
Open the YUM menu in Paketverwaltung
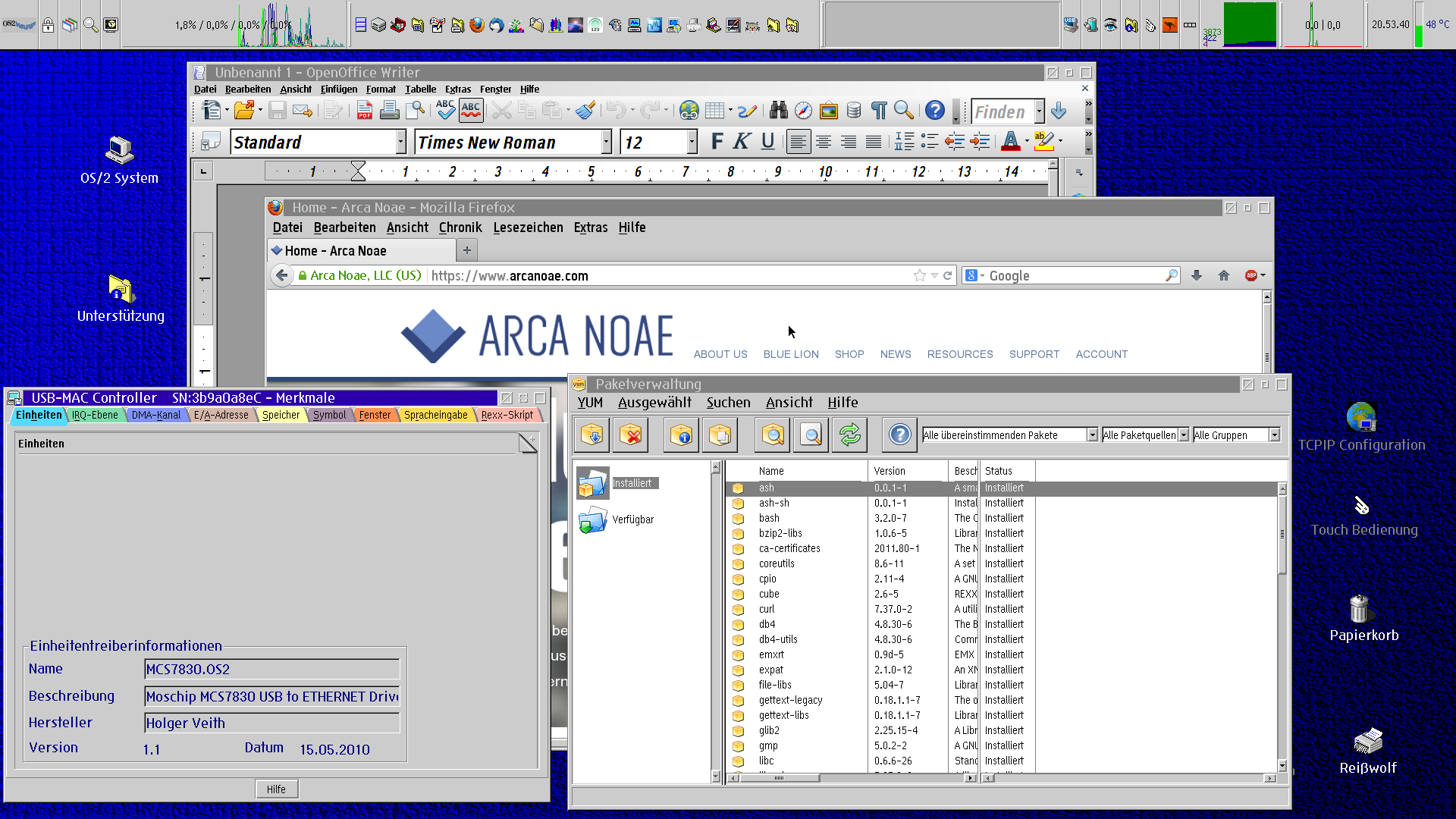pyautogui.click(x=590, y=403)
